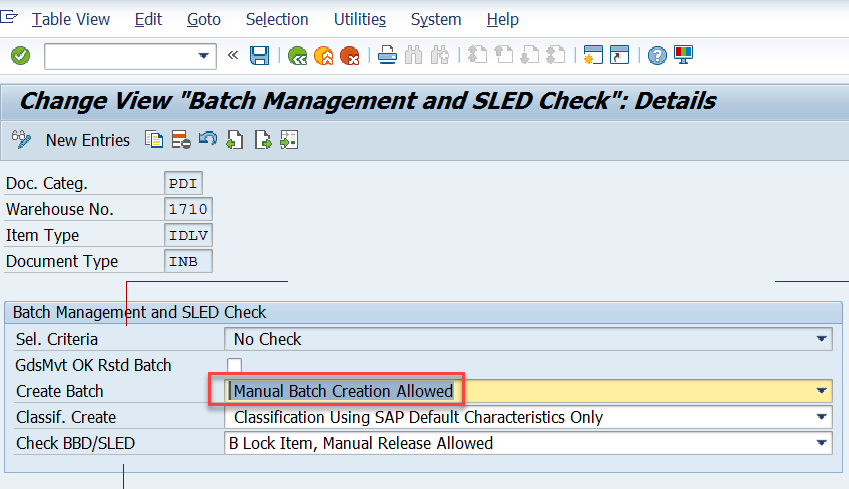This screenshot has height=489, width=849.
Task: Click the Last Page icon
Action: coord(556,56)
